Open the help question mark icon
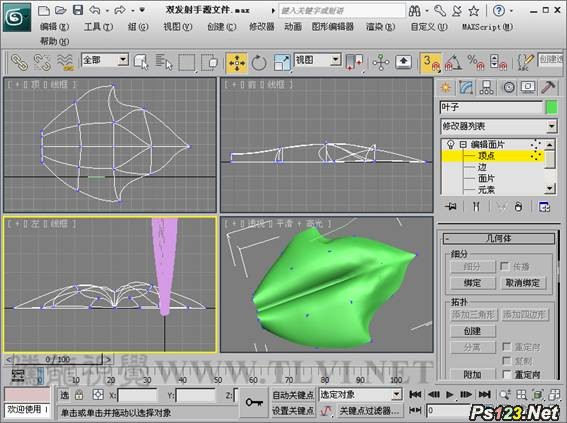 click(x=499, y=11)
